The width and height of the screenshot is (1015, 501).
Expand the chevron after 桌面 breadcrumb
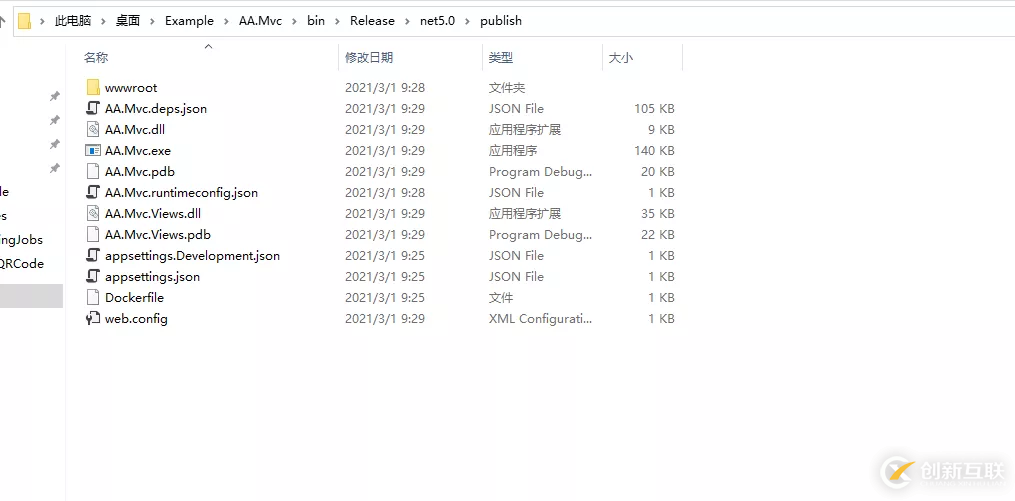point(153,21)
